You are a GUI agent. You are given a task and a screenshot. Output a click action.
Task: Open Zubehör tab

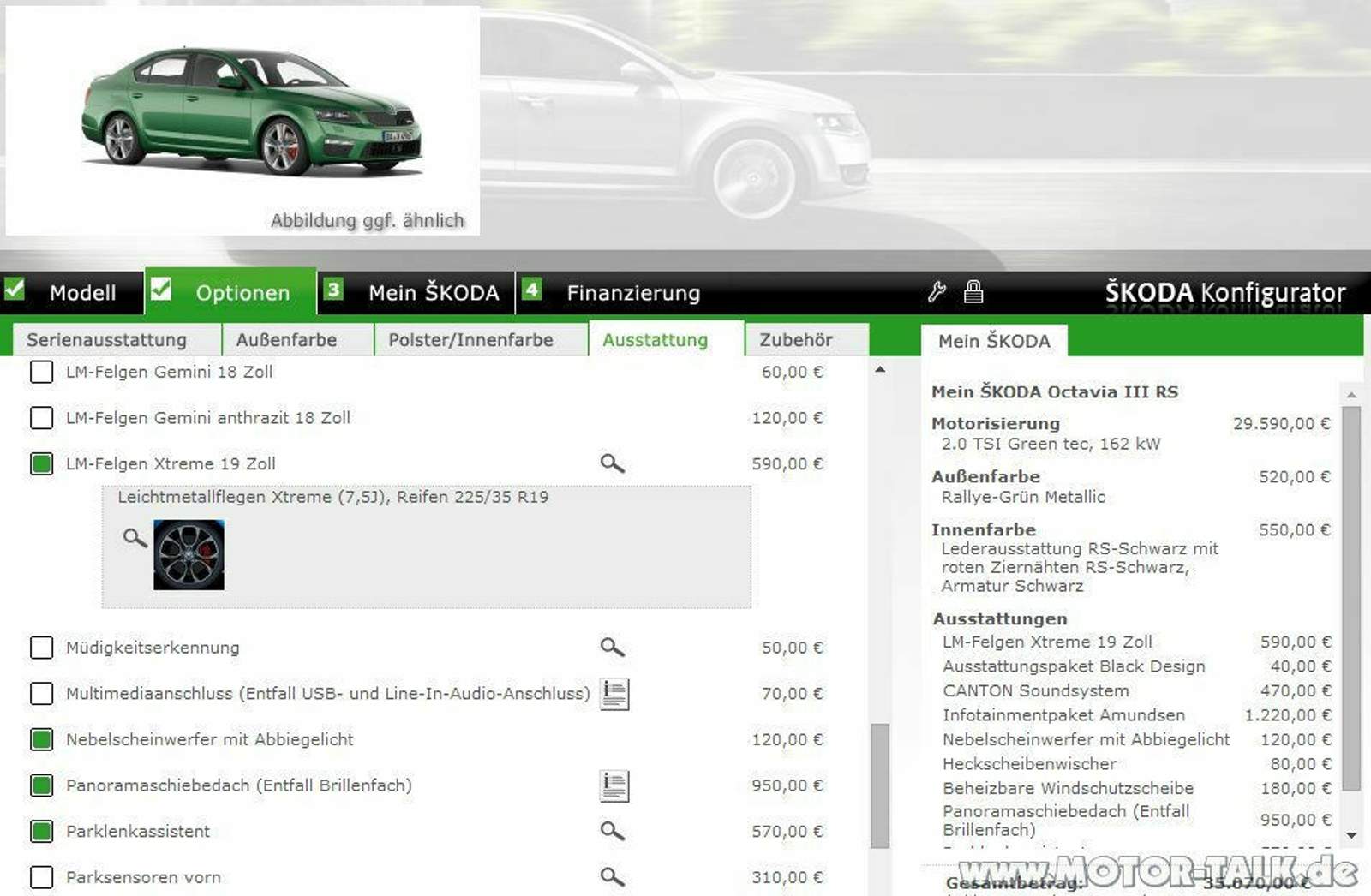pos(807,340)
